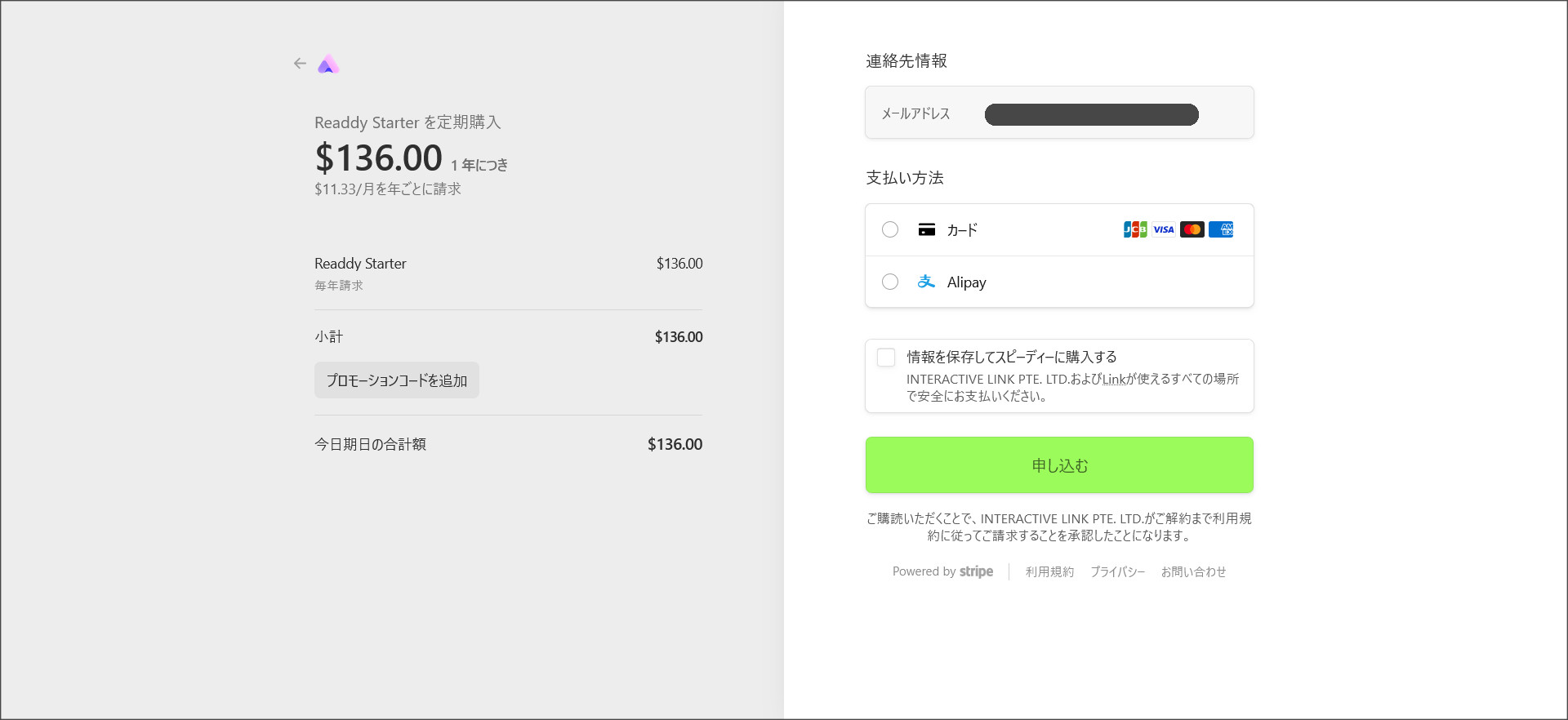Click the メールアドレス input field
Screen dimensions: 1568x720
(x=1091, y=114)
